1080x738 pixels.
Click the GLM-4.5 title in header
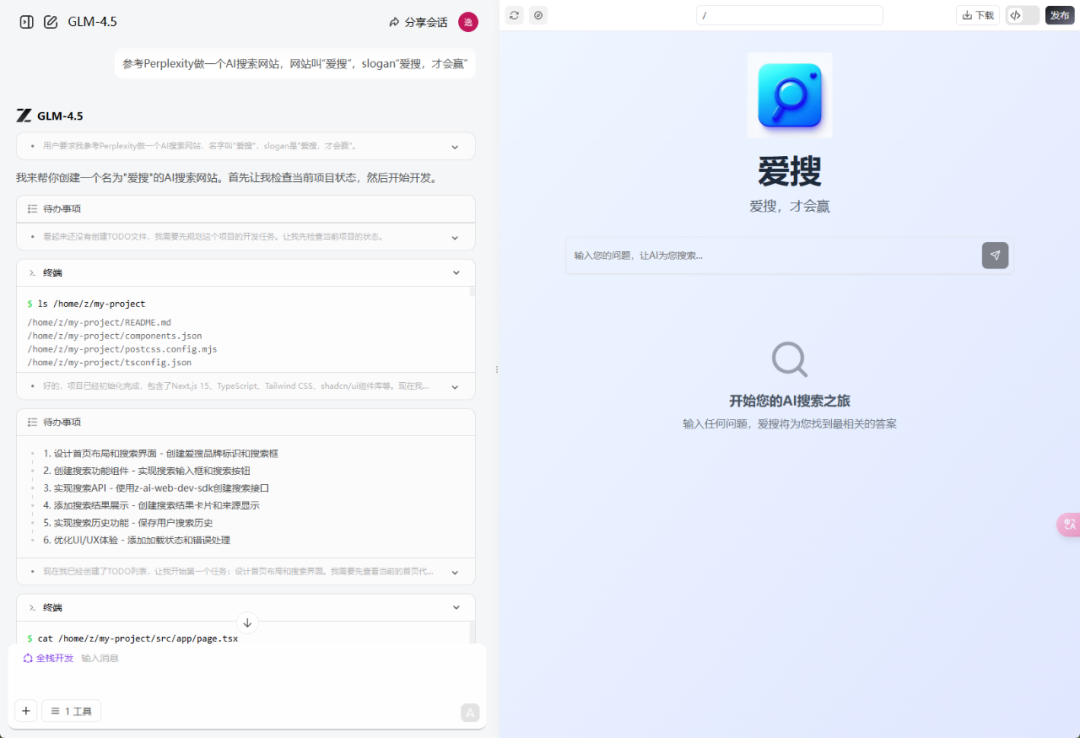click(x=92, y=22)
